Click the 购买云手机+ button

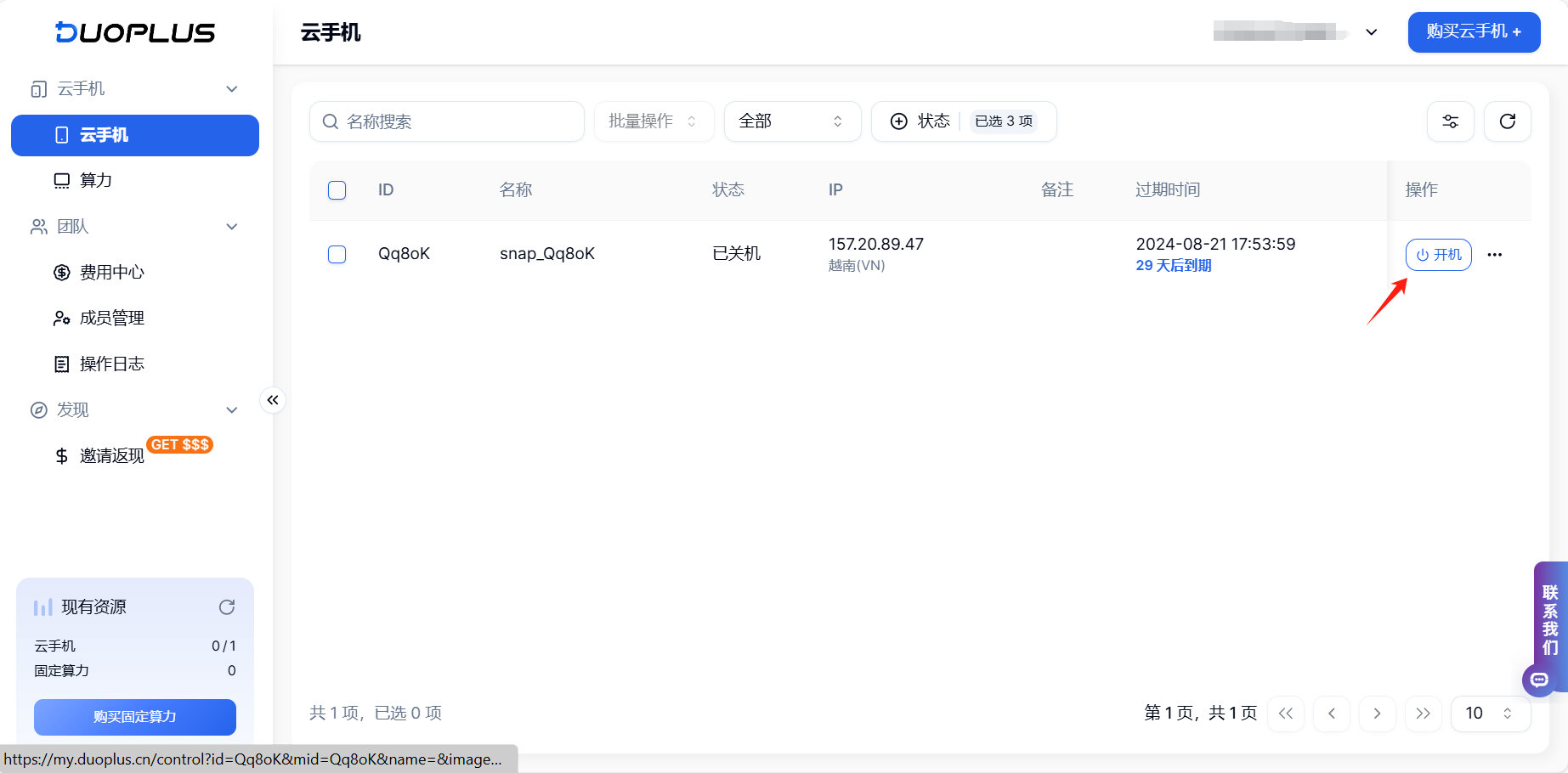[1474, 32]
